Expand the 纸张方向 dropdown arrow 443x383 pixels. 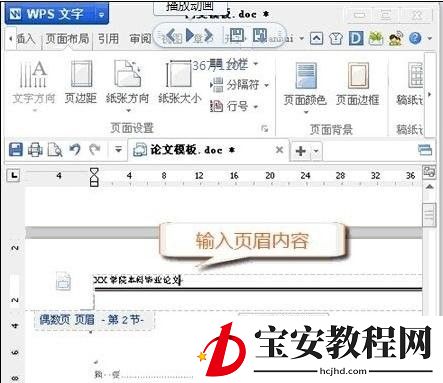point(128,110)
